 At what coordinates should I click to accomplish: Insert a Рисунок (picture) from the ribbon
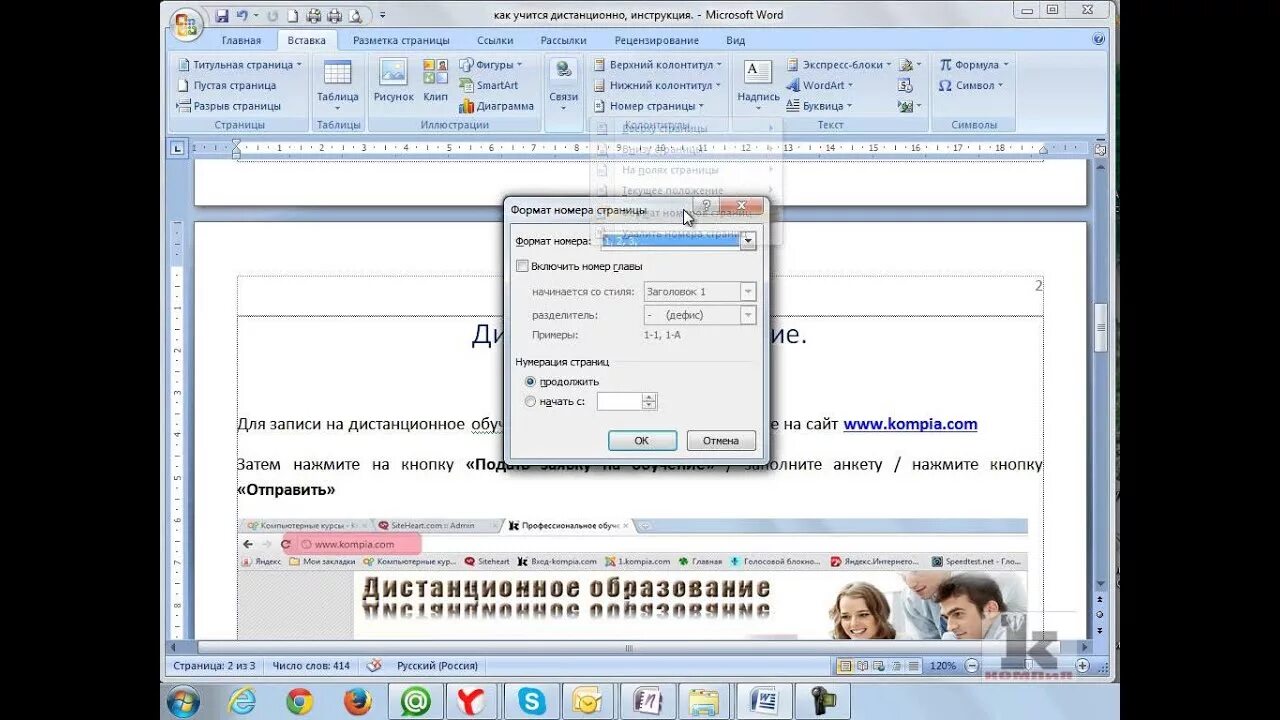[394, 81]
